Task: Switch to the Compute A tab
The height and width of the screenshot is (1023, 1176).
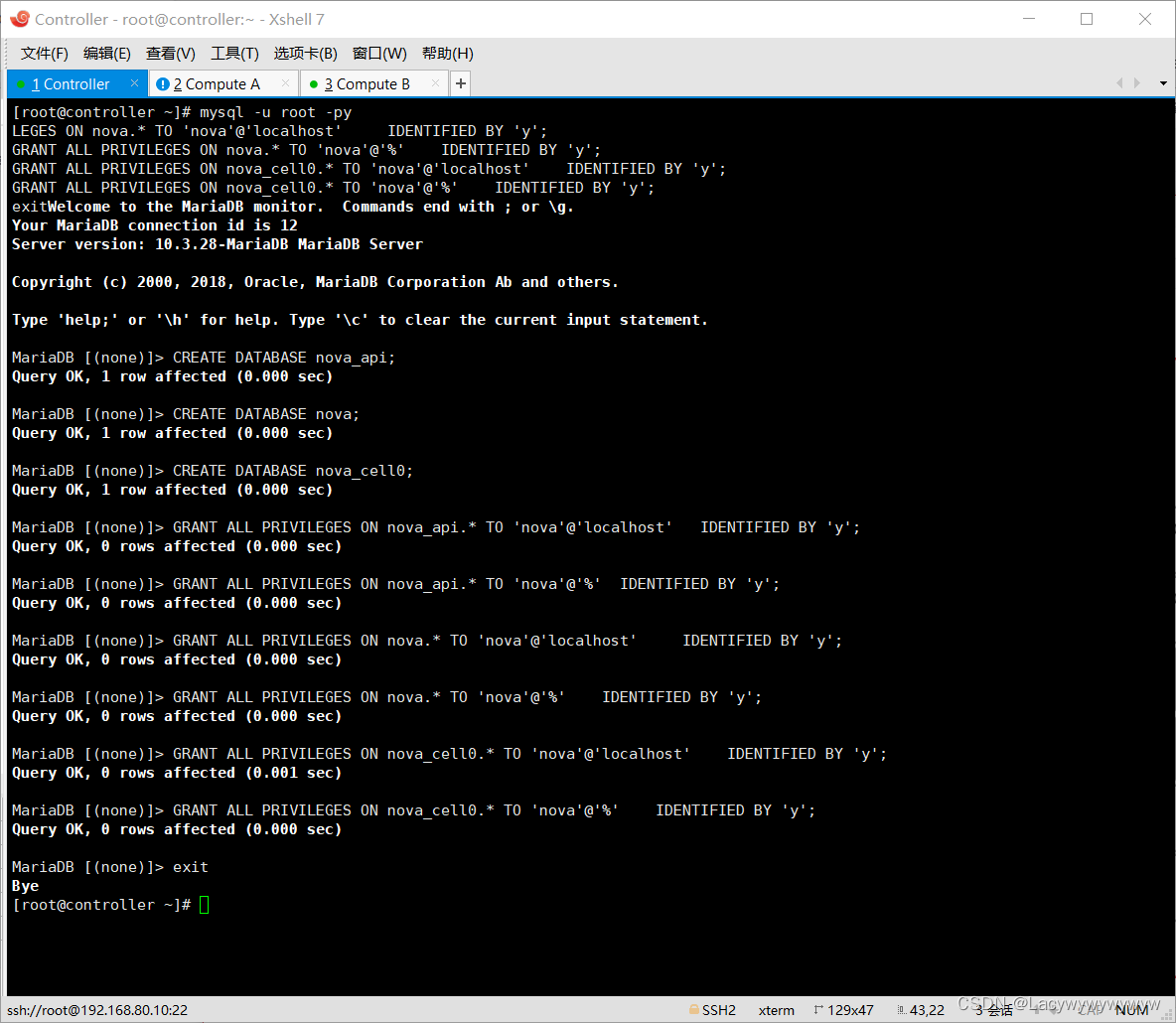Action: (214, 83)
